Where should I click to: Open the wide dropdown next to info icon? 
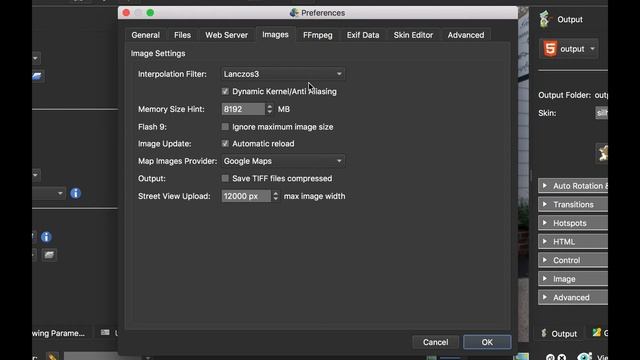click(x=48, y=193)
